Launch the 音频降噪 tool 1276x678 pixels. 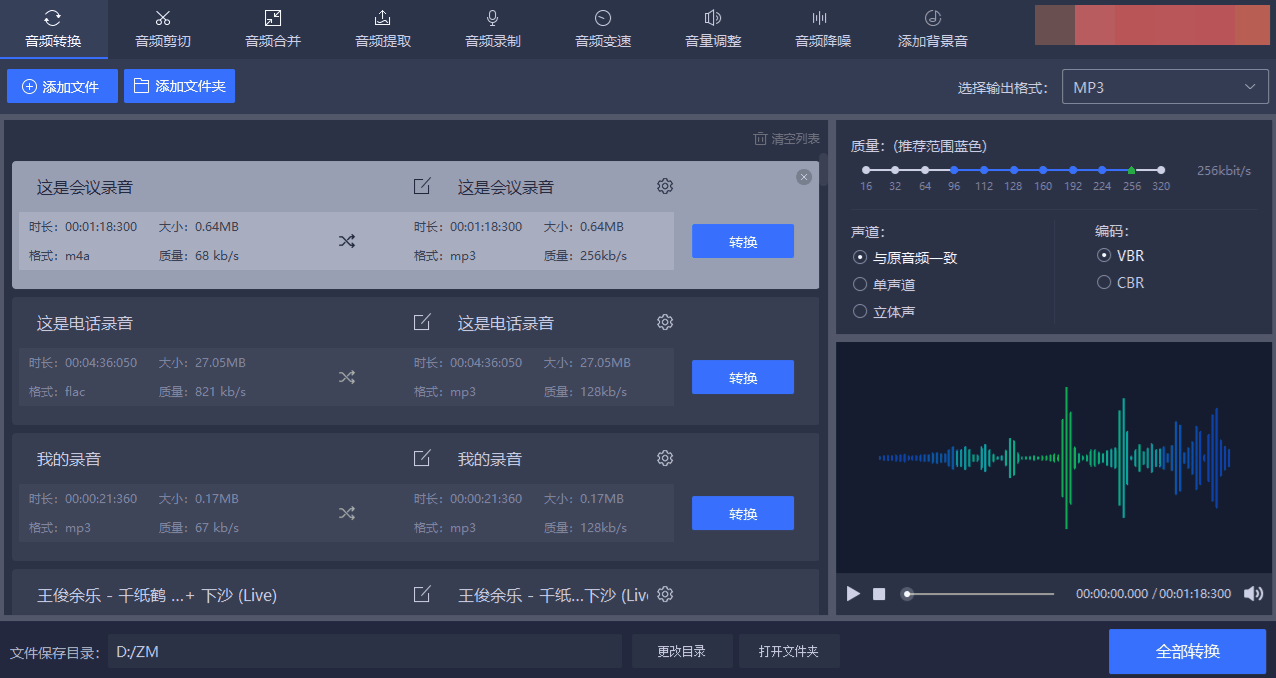point(822,30)
